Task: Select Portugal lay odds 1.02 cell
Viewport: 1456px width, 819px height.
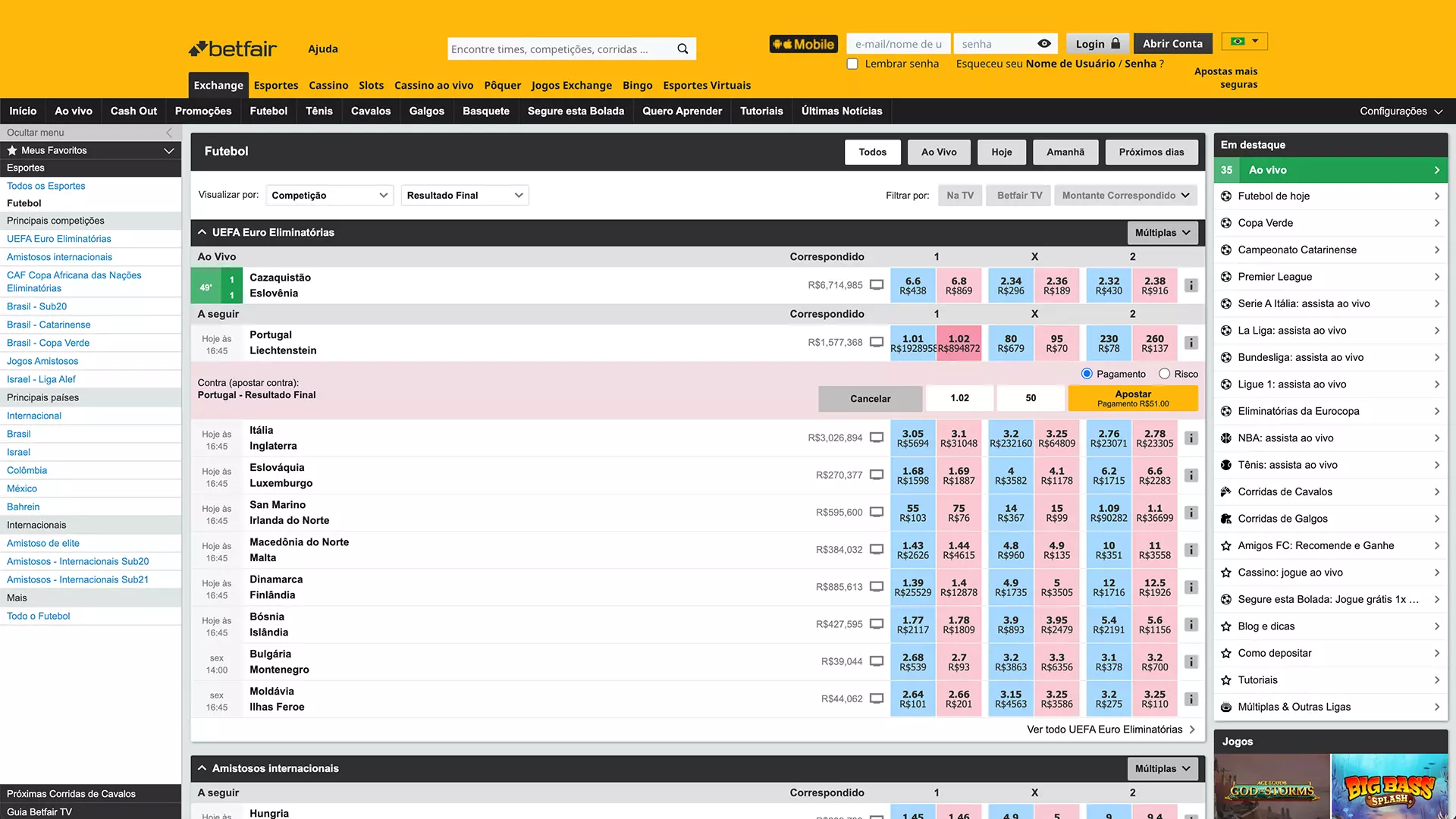Action: tap(959, 343)
